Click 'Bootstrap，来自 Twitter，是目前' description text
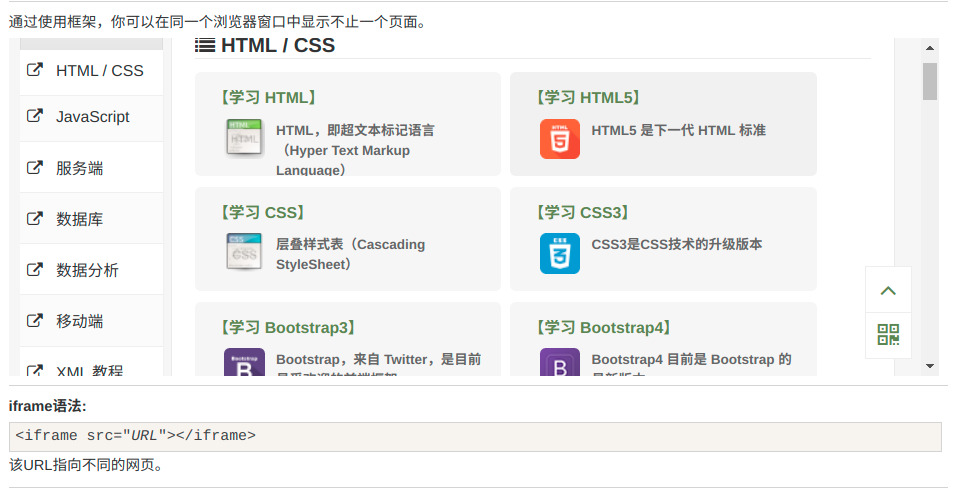The width and height of the screenshot is (956, 490). tap(379, 360)
